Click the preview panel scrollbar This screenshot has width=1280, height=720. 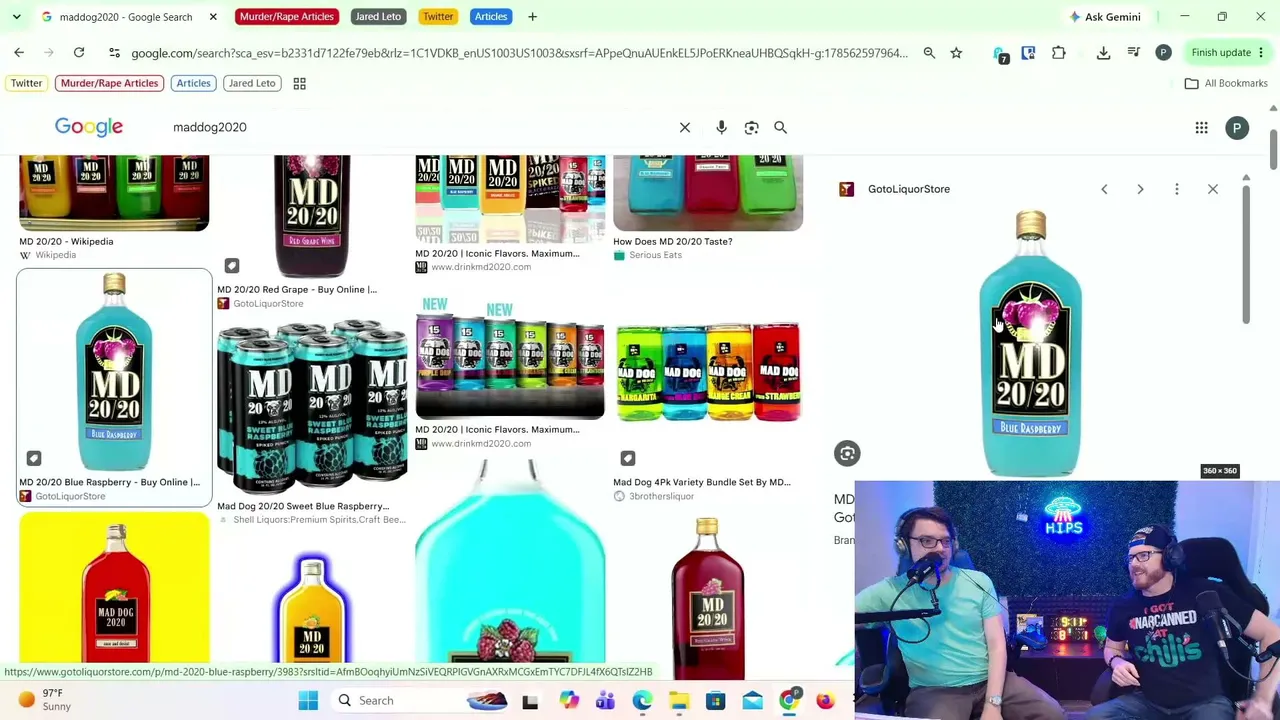coord(1246,253)
